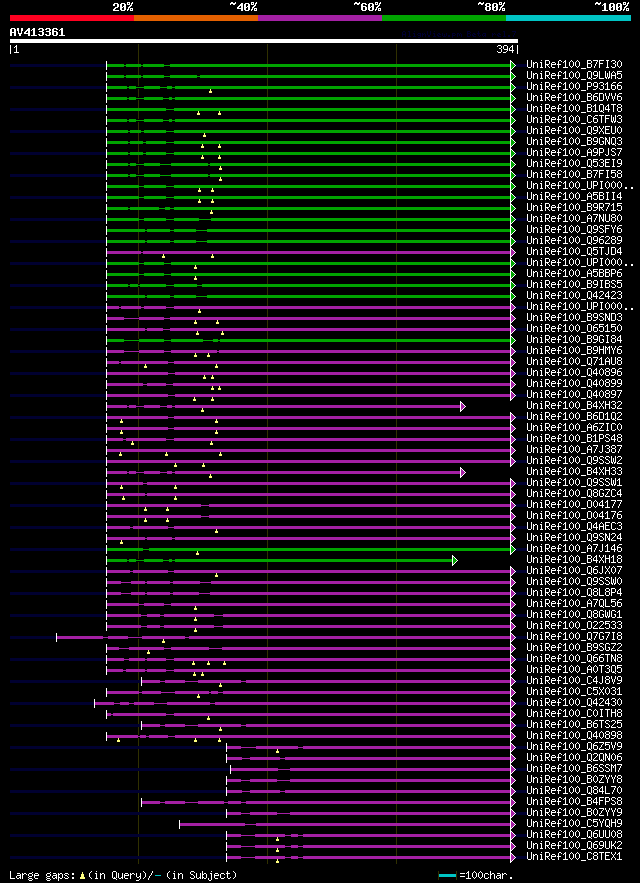Click the end position label 394
Image resolution: width=640 pixels, height=883 pixels.
505,50
